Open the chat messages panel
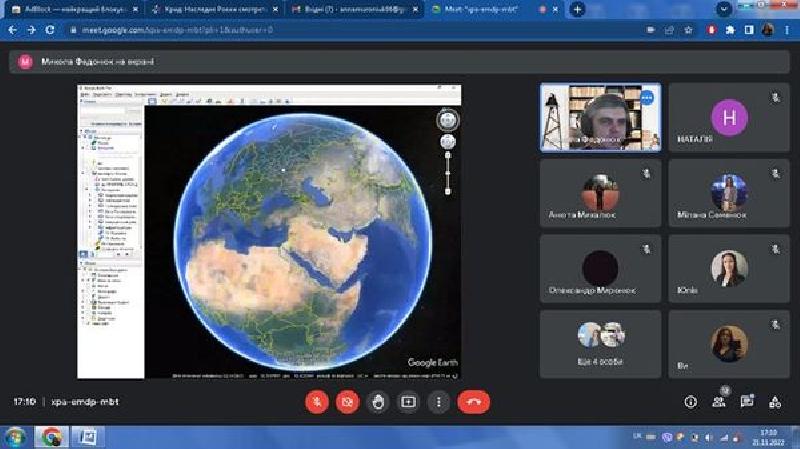800x449 pixels. pos(746,402)
